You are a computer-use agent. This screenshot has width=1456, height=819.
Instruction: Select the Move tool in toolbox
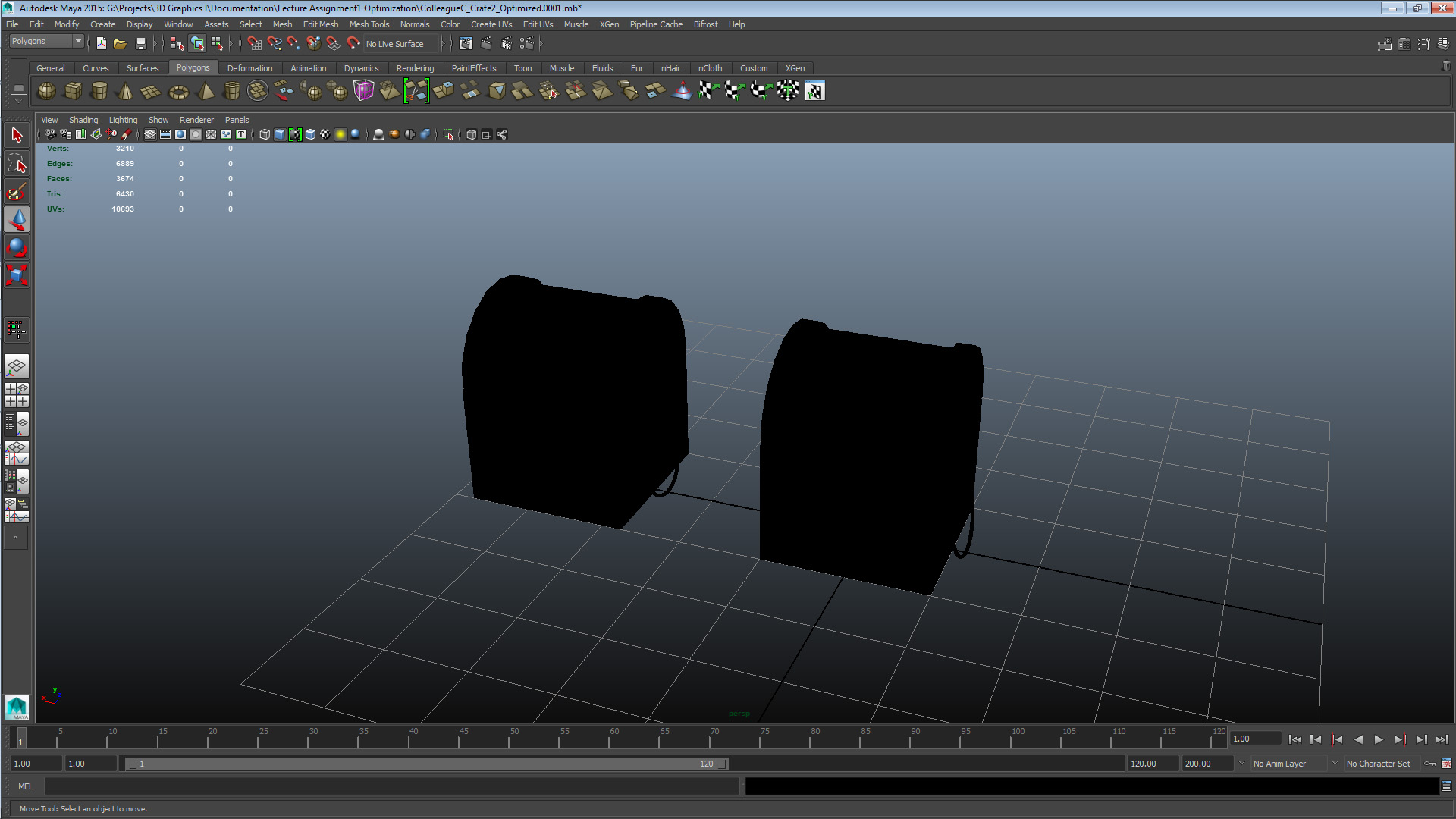(x=17, y=220)
